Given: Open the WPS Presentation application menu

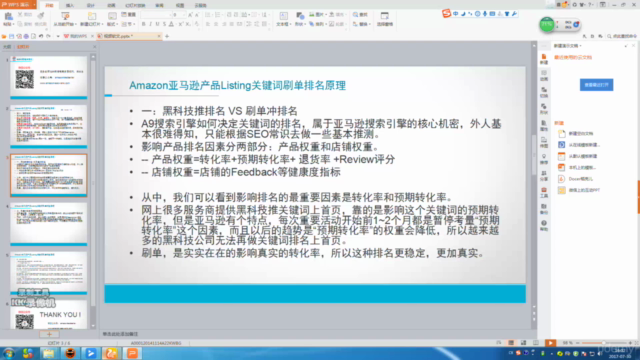Looking at the screenshot, I should [18, 4].
